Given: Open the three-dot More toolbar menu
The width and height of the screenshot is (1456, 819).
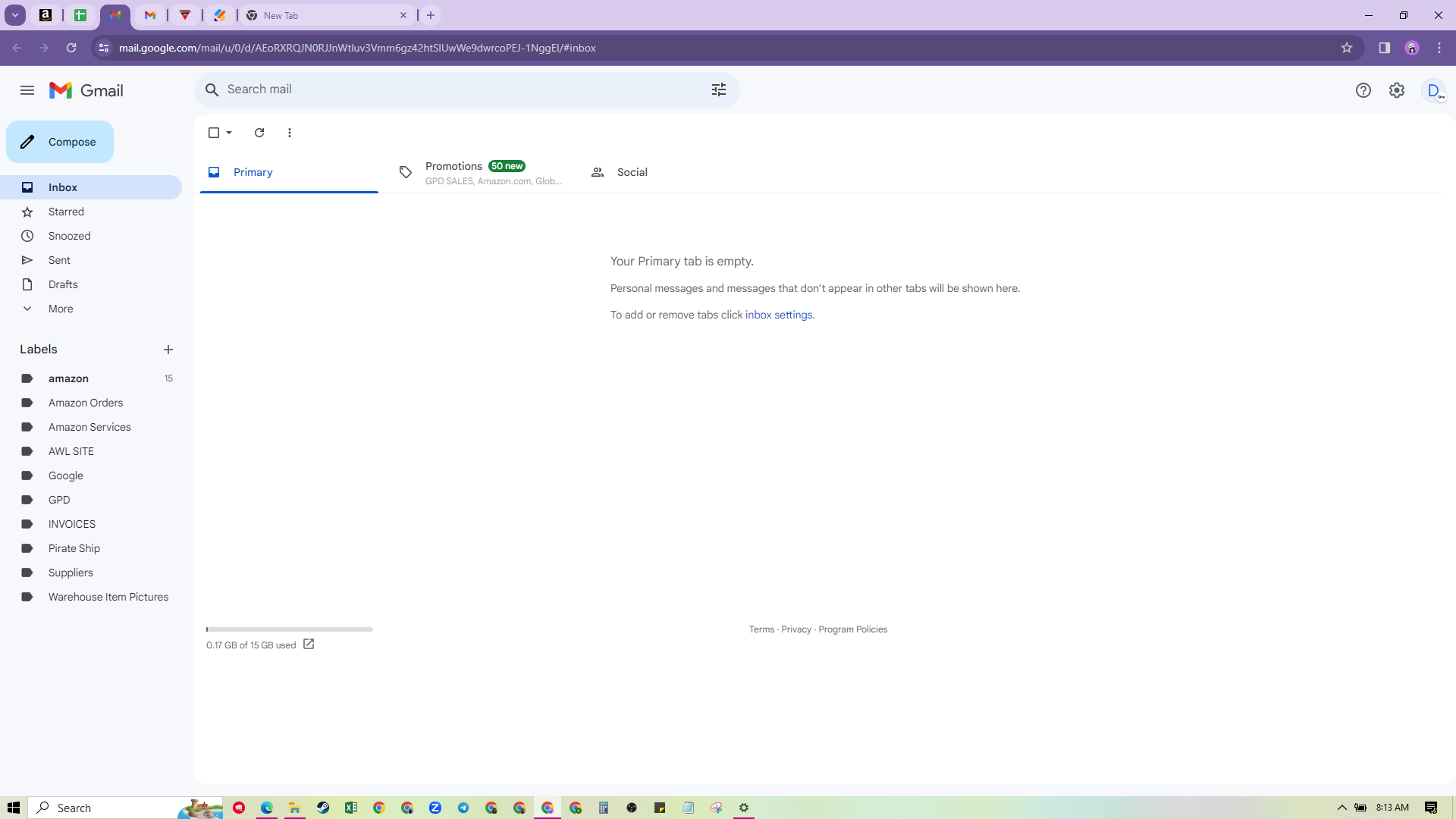Looking at the screenshot, I should point(290,133).
